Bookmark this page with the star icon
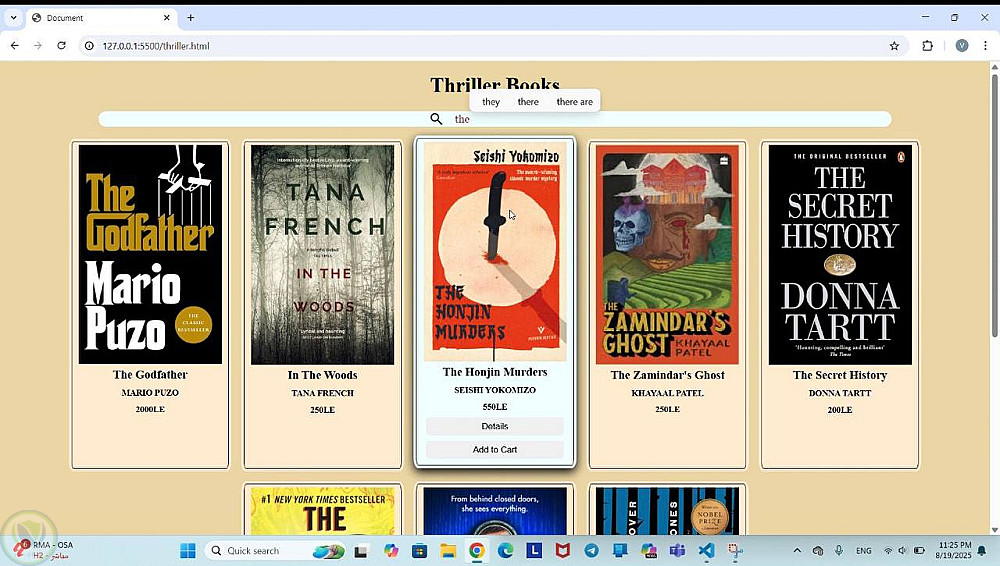The width and height of the screenshot is (1000, 566). pyautogui.click(x=894, y=46)
